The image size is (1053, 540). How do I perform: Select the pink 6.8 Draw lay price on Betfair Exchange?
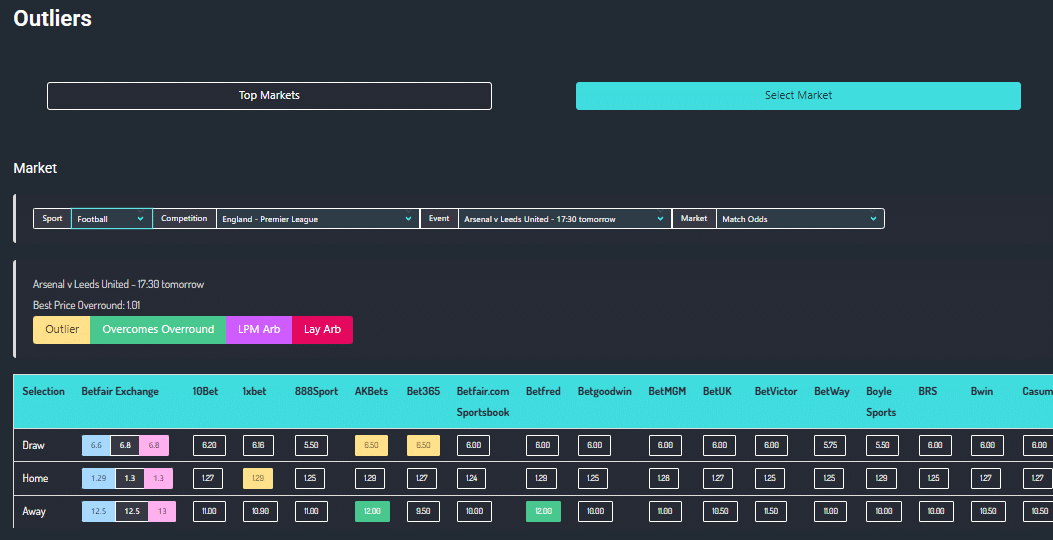[x=154, y=445]
